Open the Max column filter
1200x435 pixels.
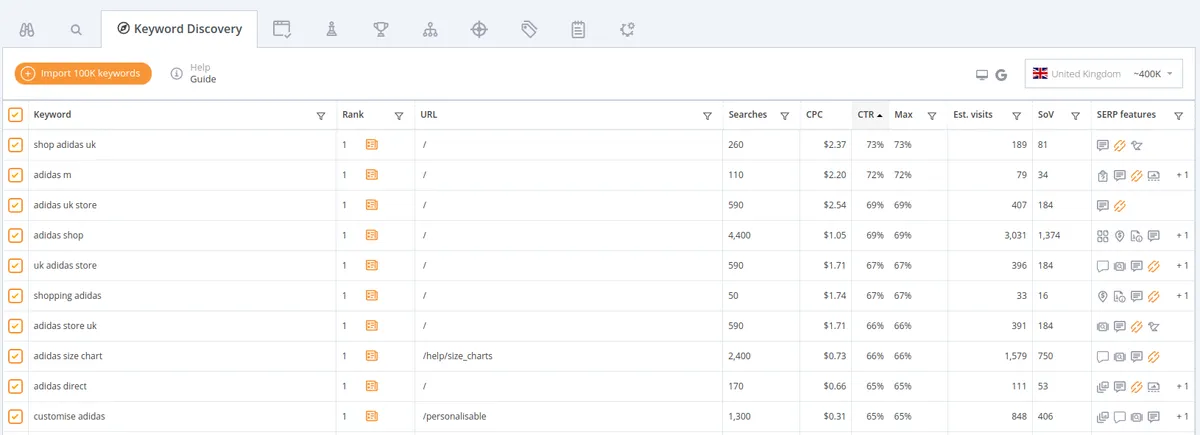[x=931, y=116]
